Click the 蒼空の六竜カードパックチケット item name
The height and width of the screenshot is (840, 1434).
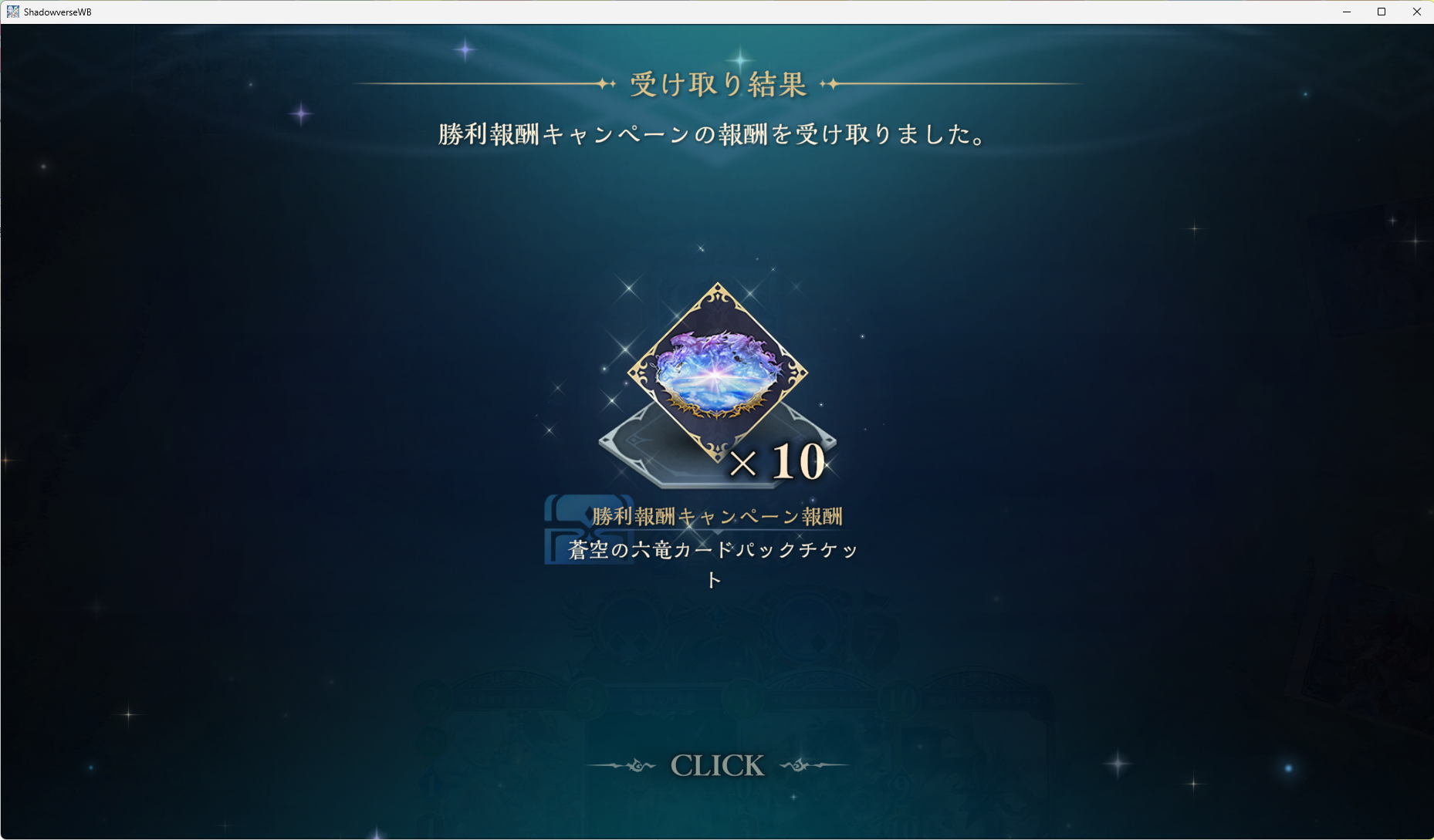[x=714, y=564]
